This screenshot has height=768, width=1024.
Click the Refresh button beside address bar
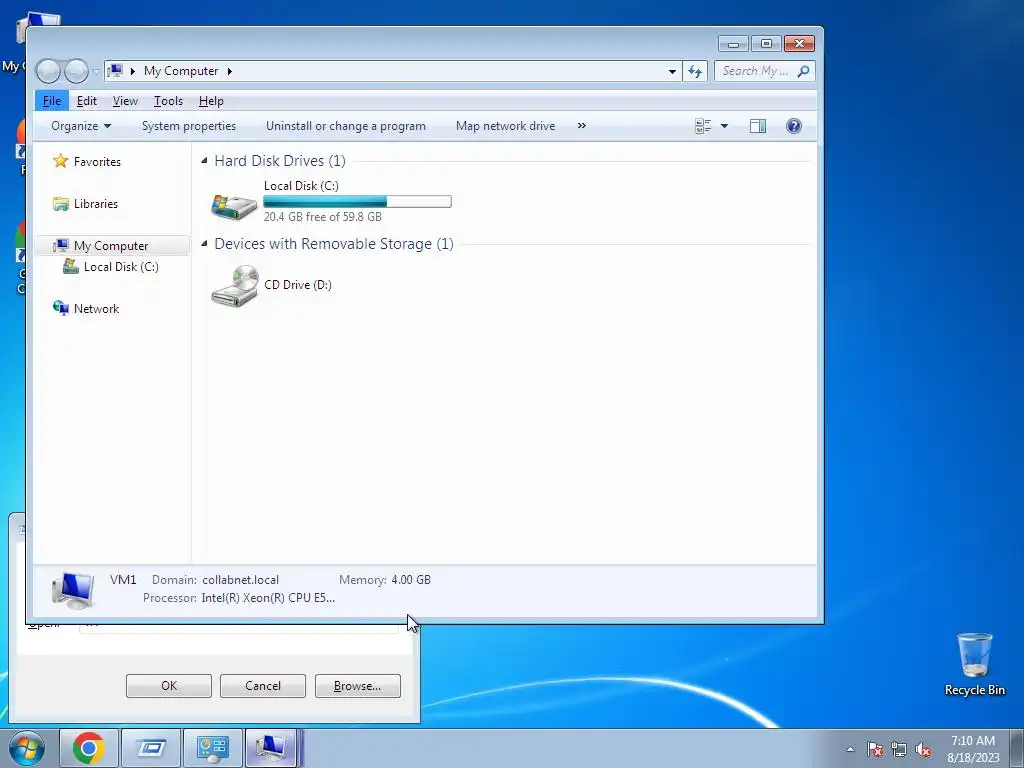pyautogui.click(x=695, y=71)
